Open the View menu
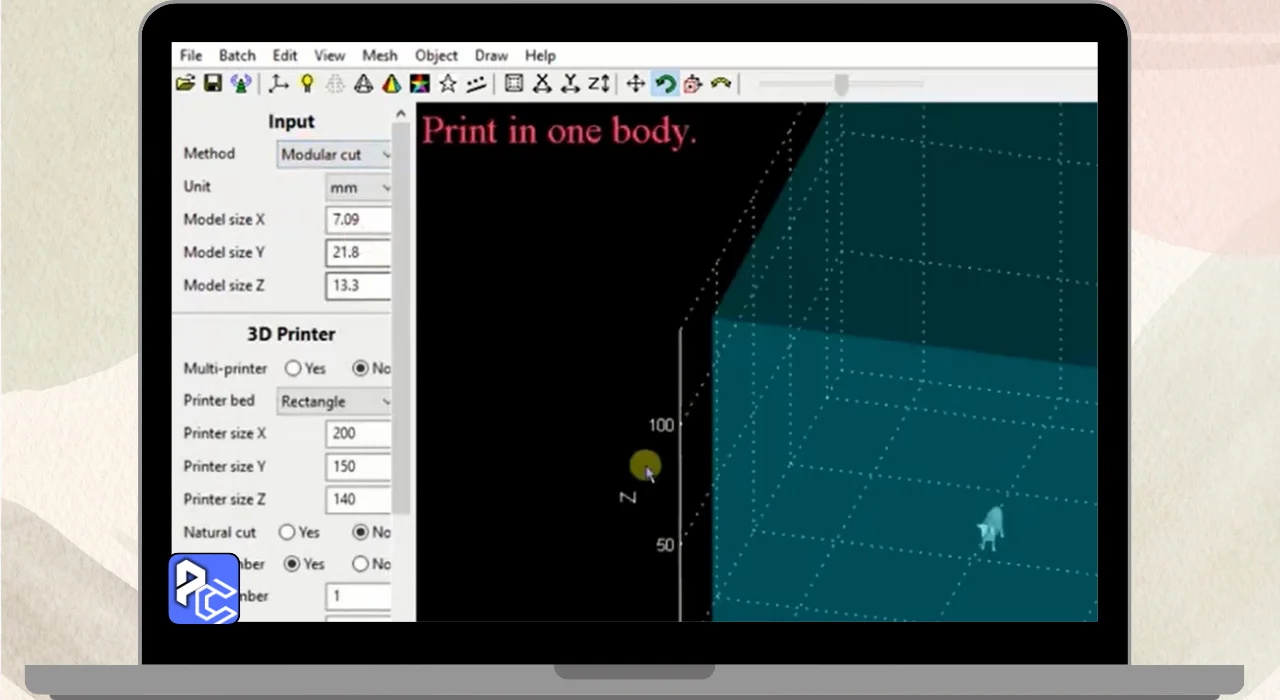 point(329,56)
